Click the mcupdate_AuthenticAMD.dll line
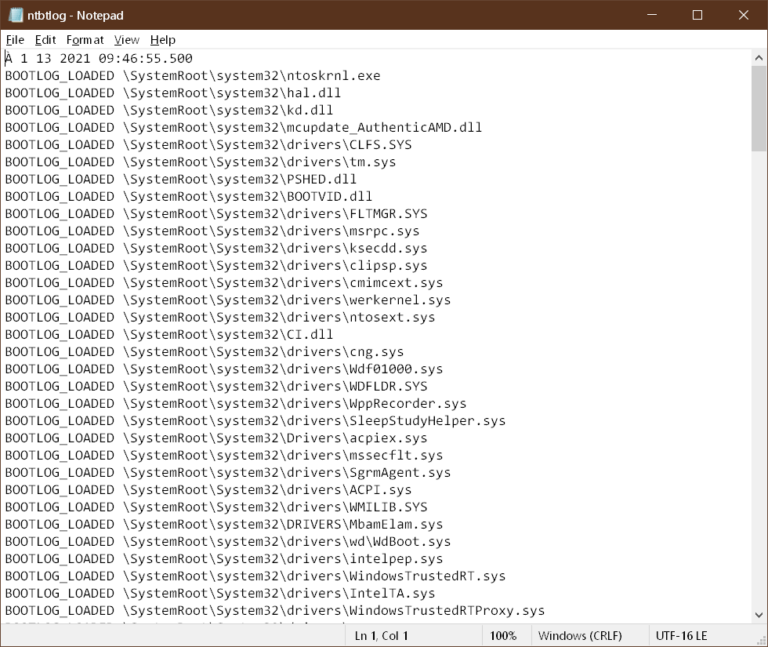 243,127
